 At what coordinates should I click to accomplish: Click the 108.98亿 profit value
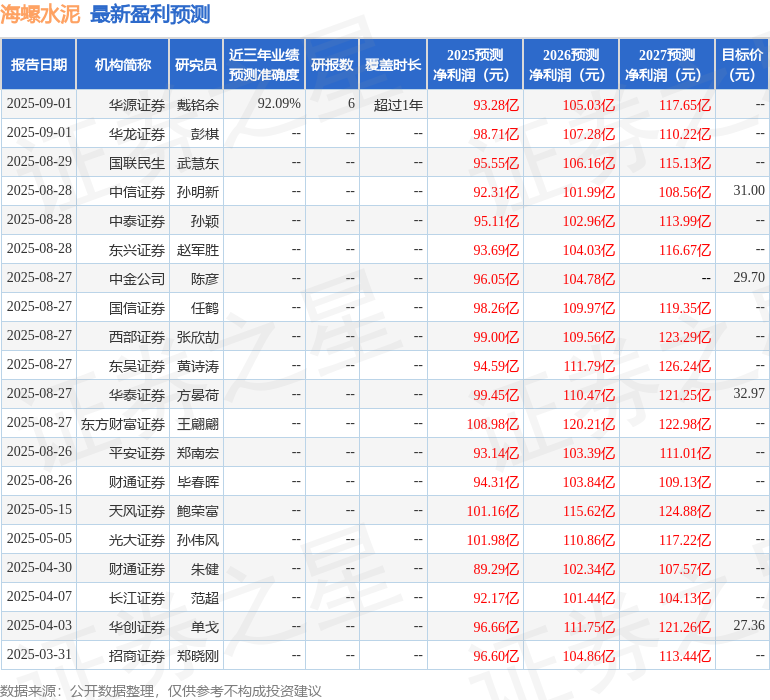pyautogui.click(x=493, y=424)
